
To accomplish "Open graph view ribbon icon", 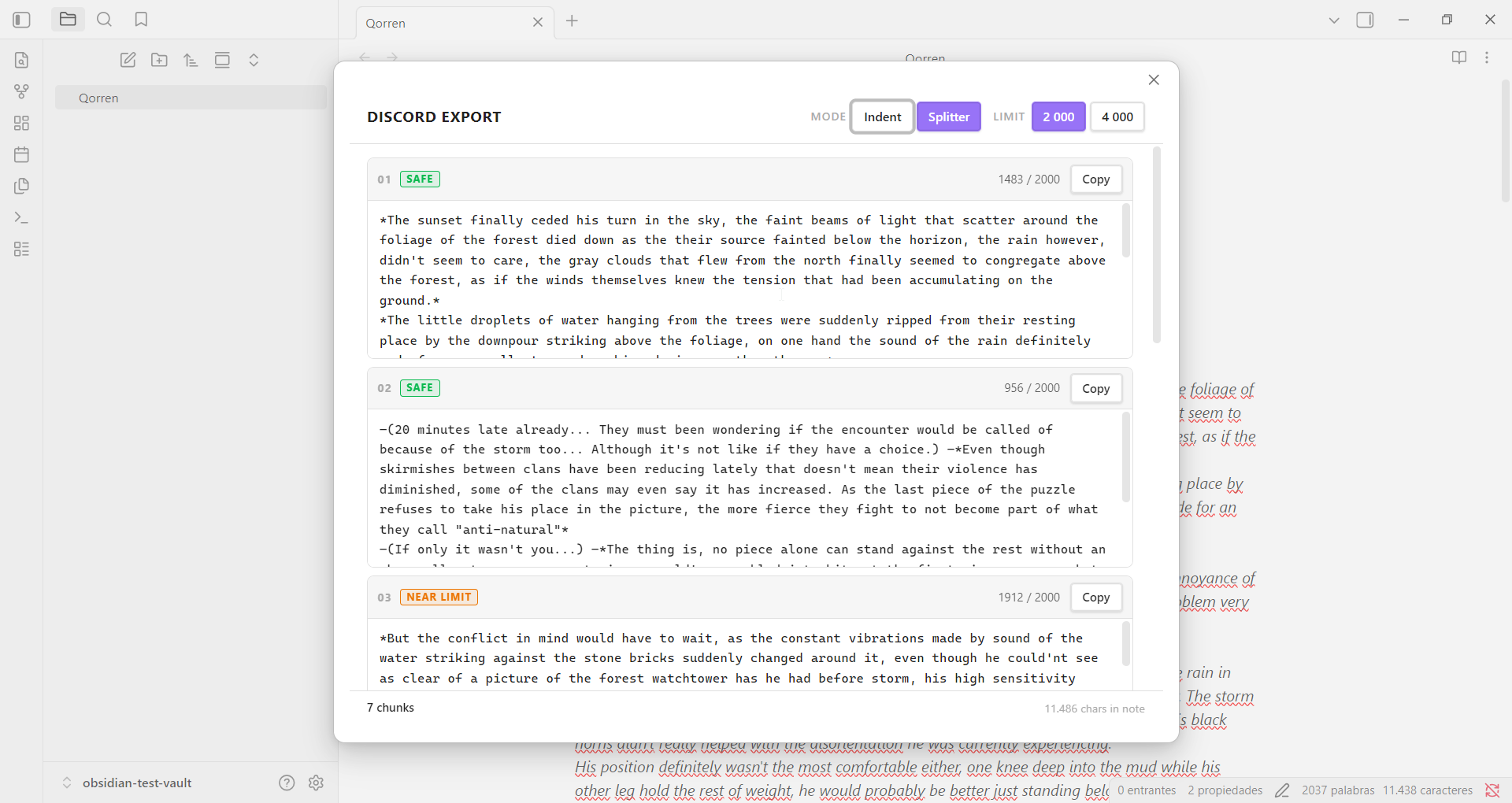I will point(22,91).
